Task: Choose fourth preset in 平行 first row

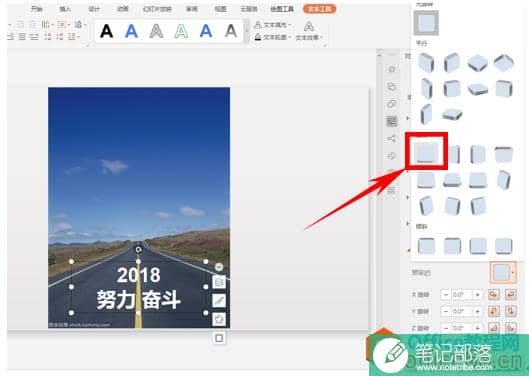Action: pyautogui.click(x=504, y=62)
